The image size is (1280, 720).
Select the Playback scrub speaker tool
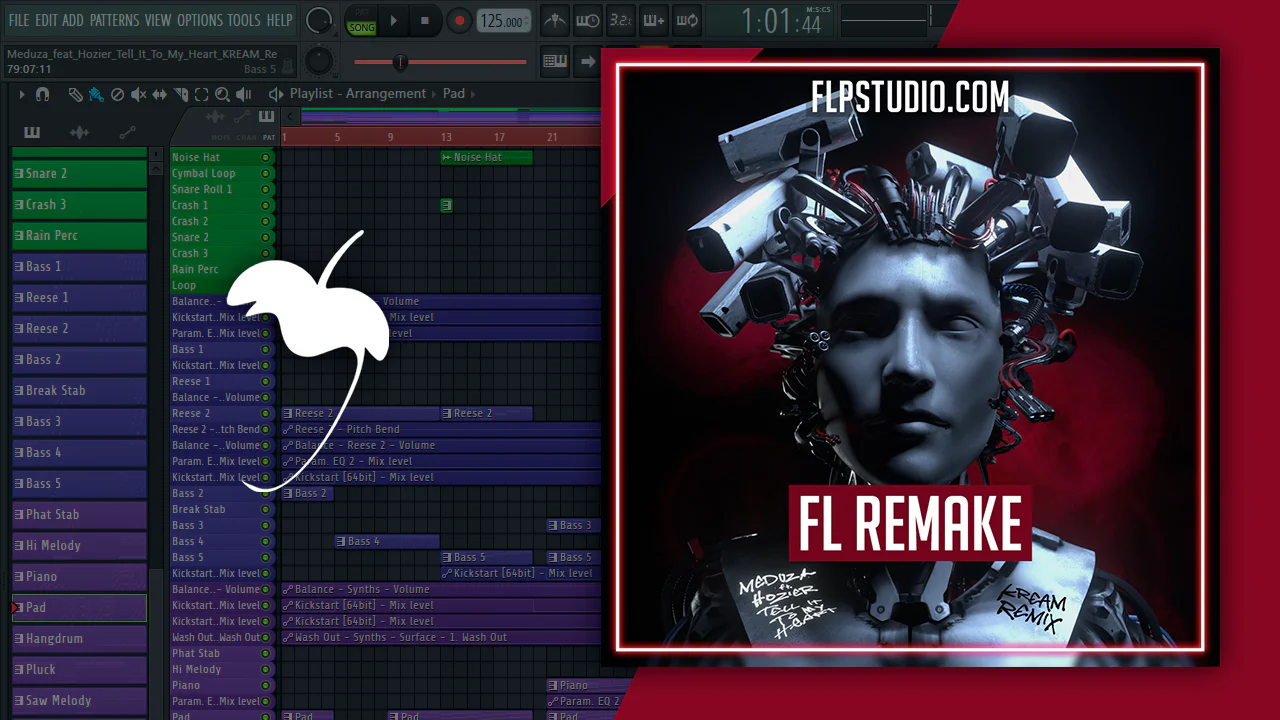point(243,94)
